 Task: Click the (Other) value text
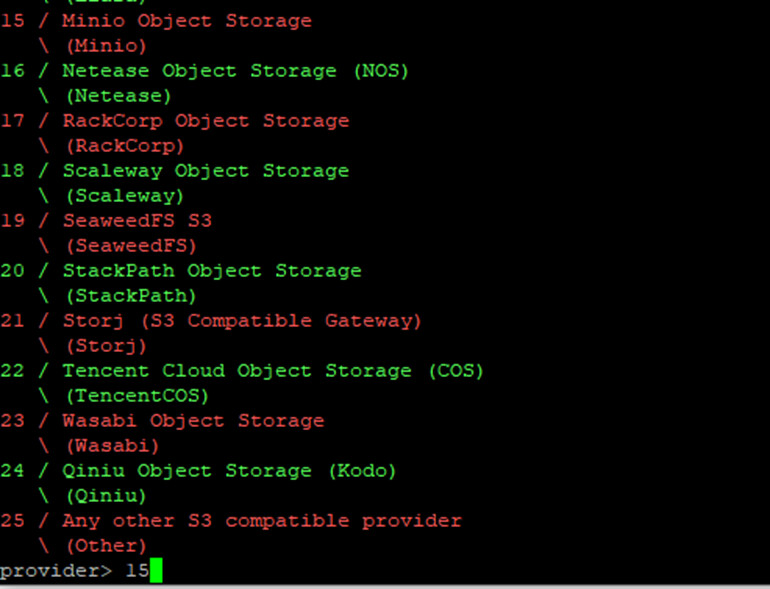[106, 546]
